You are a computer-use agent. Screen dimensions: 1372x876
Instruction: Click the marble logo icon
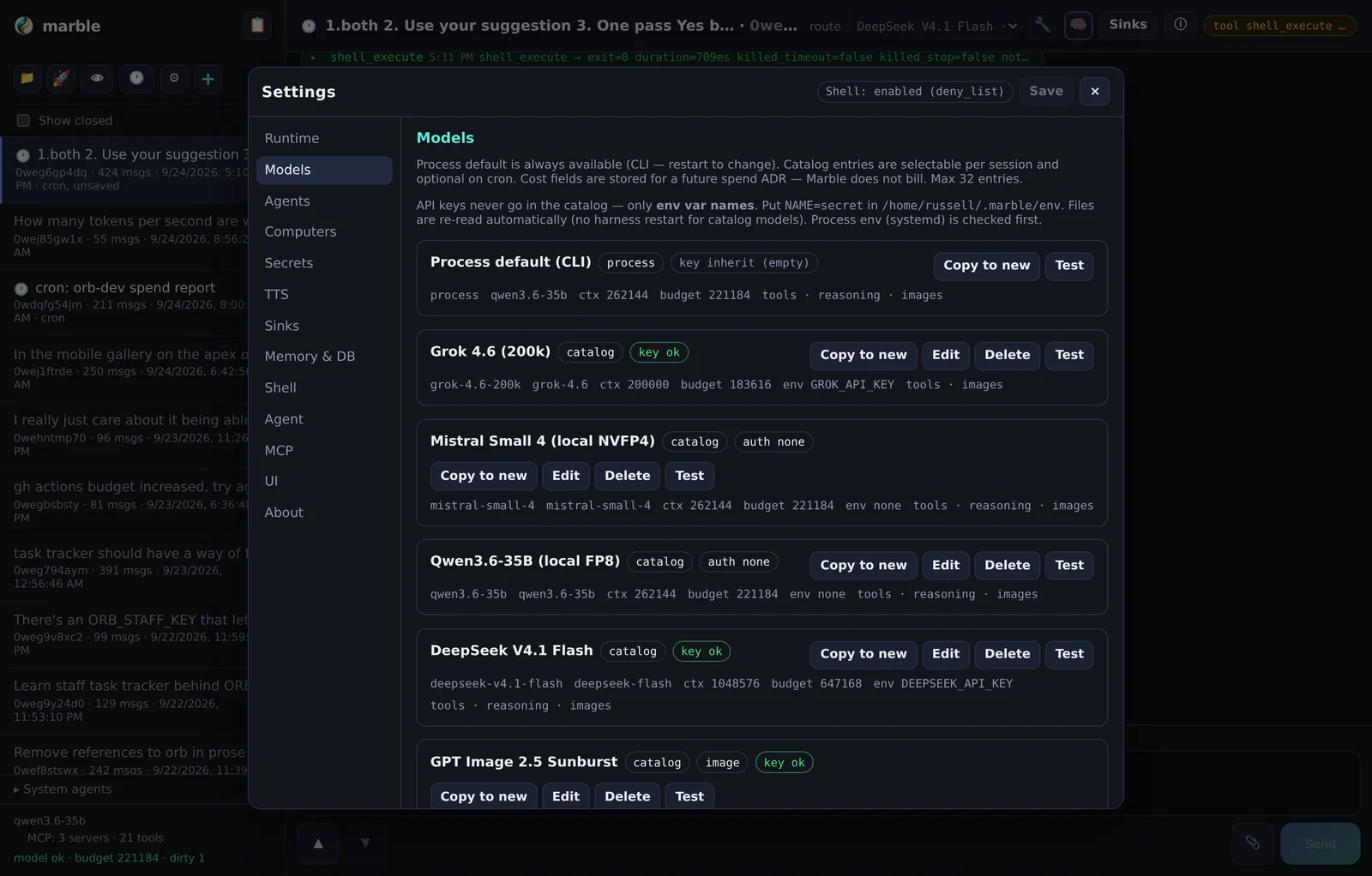pyautogui.click(x=24, y=26)
